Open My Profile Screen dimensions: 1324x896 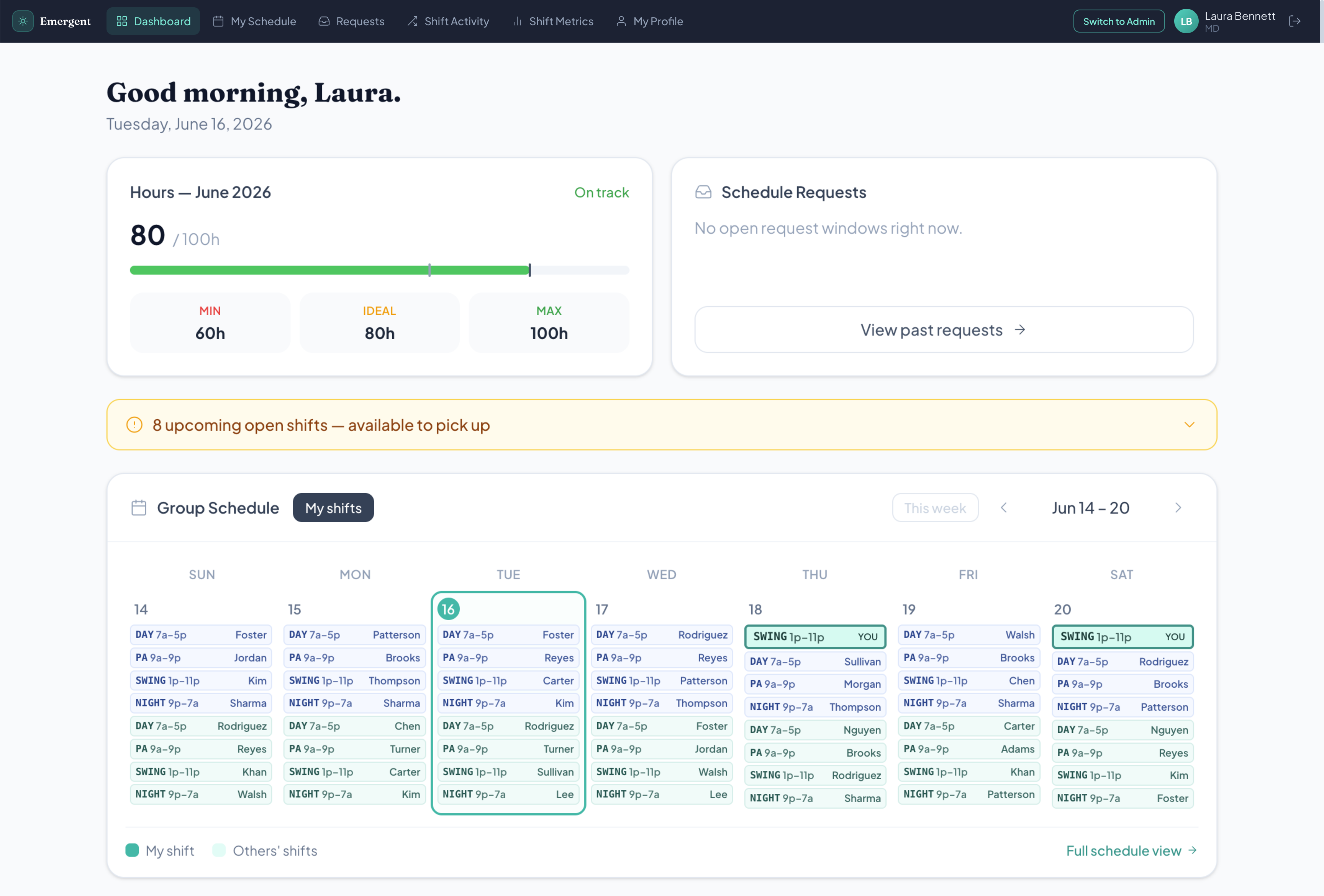pyautogui.click(x=649, y=21)
